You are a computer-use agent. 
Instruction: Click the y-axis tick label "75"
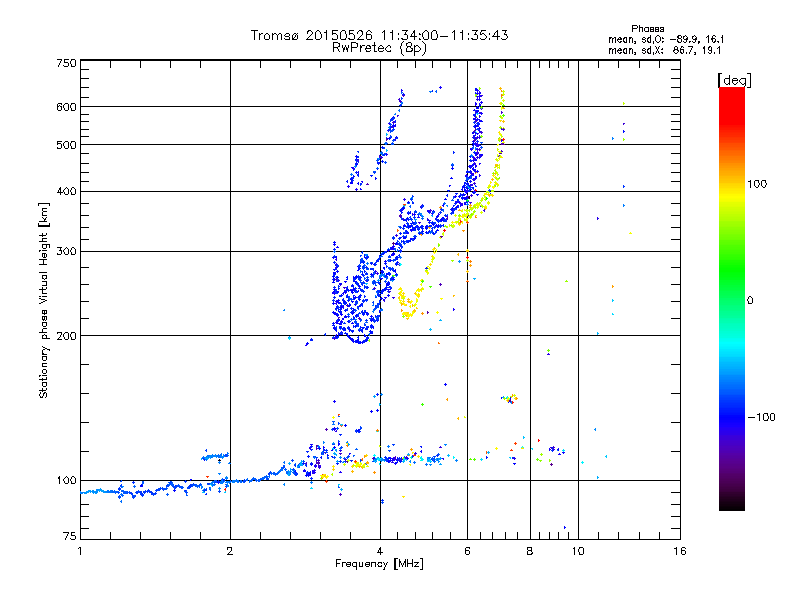point(70,536)
